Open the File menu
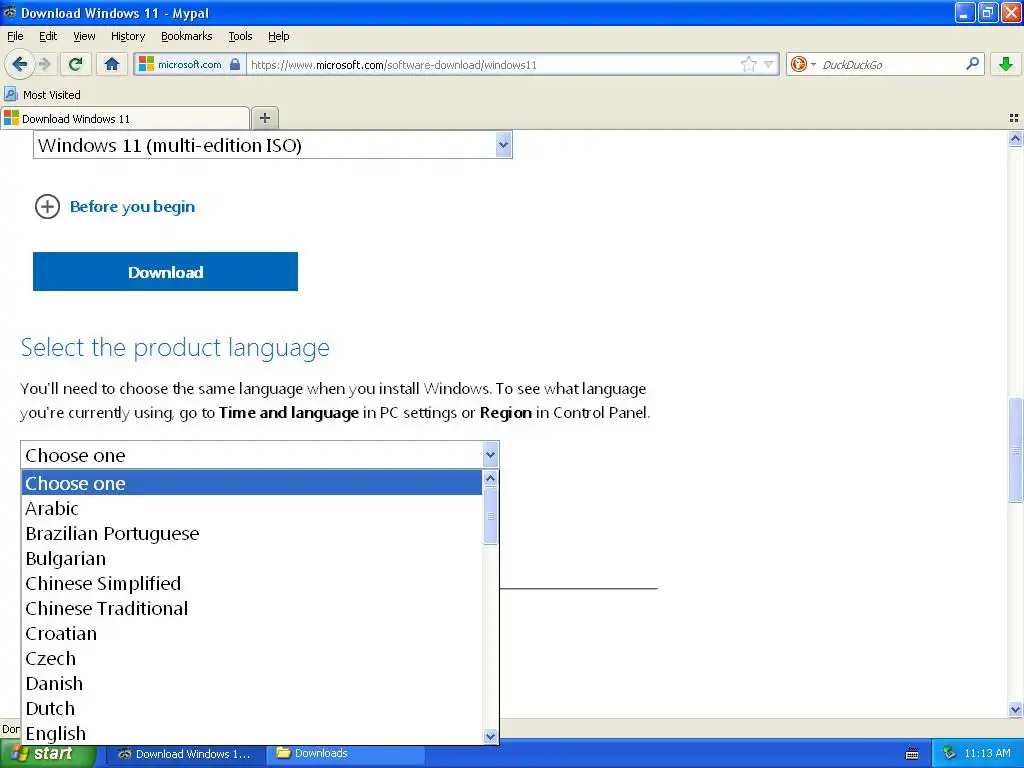The width and height of the screenshot is (1024, 768). 15,36
